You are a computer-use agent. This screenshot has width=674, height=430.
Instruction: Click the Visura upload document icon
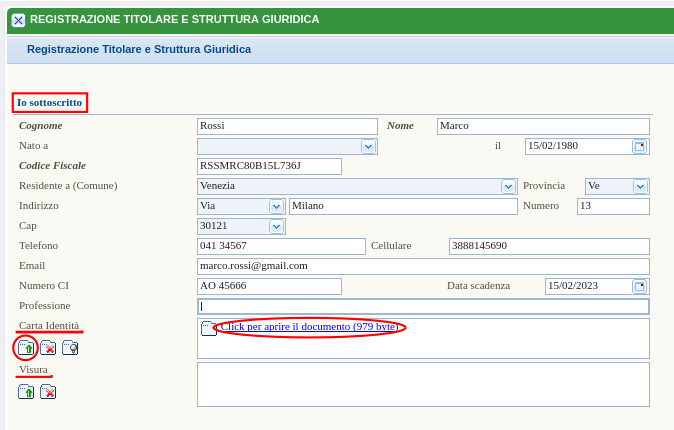coord(26,391)
